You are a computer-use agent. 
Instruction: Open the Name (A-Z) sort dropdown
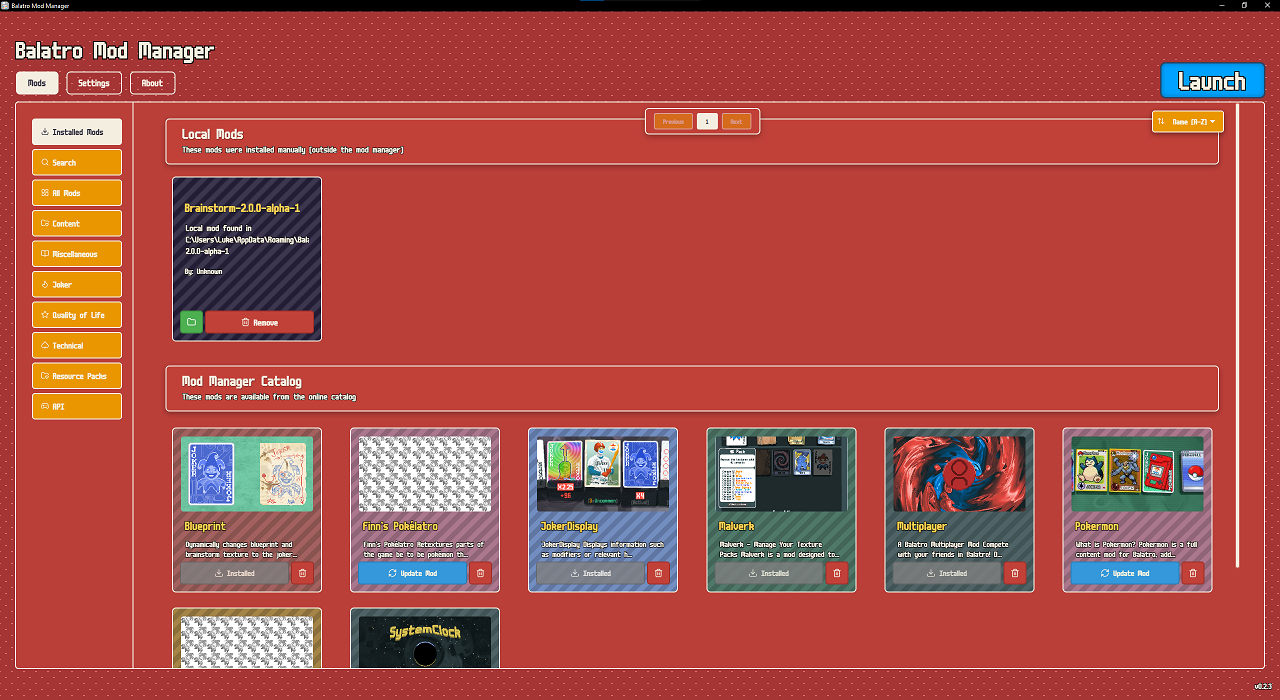(x=1187, y=120)
